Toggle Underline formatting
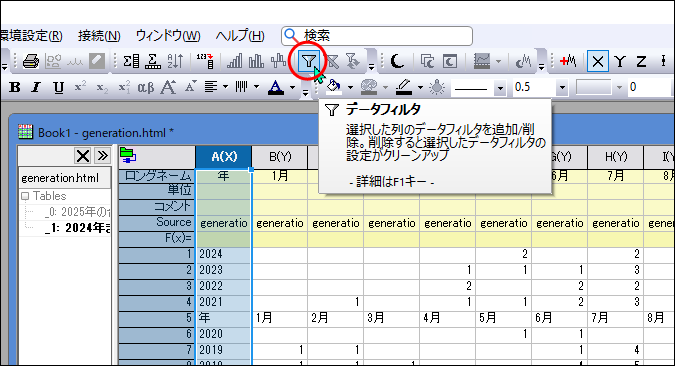 tap(58, 88)
